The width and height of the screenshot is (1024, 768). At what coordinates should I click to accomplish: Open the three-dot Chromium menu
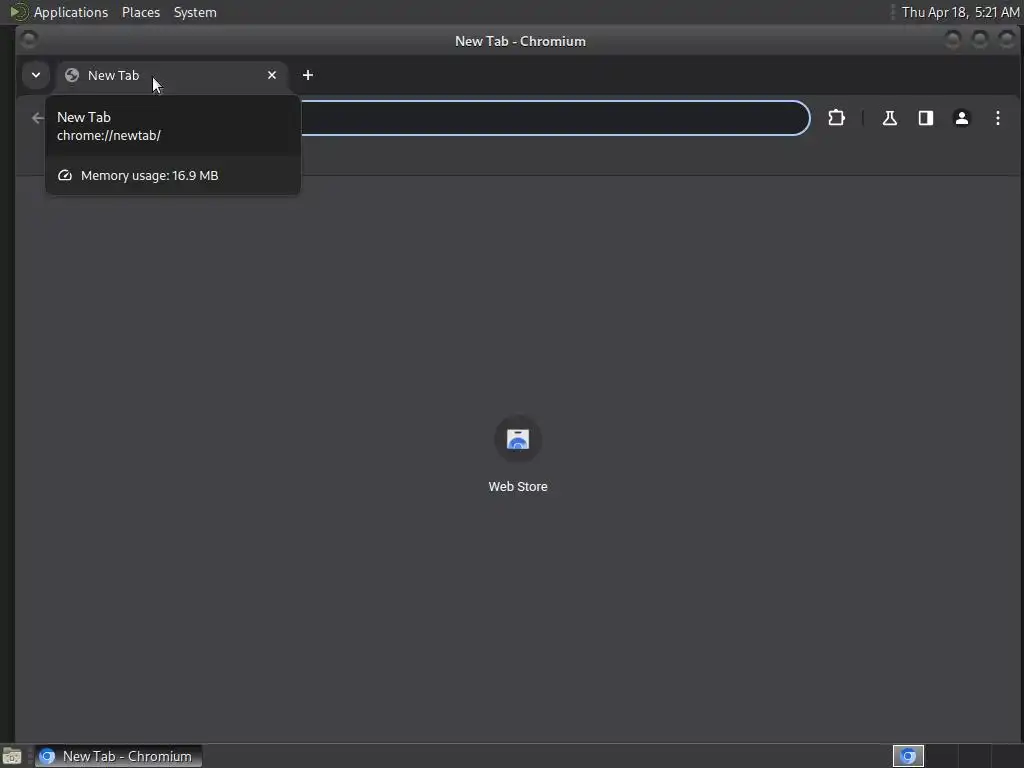pos(997,118)
